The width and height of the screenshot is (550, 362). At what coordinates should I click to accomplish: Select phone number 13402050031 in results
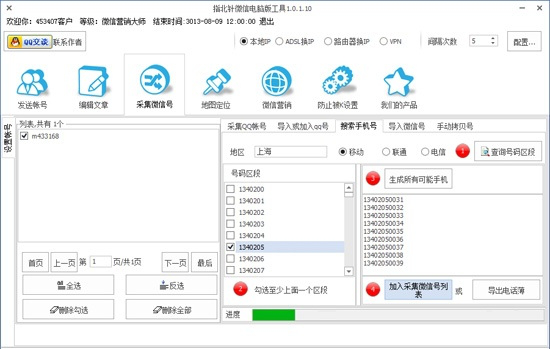pos(383,200)
